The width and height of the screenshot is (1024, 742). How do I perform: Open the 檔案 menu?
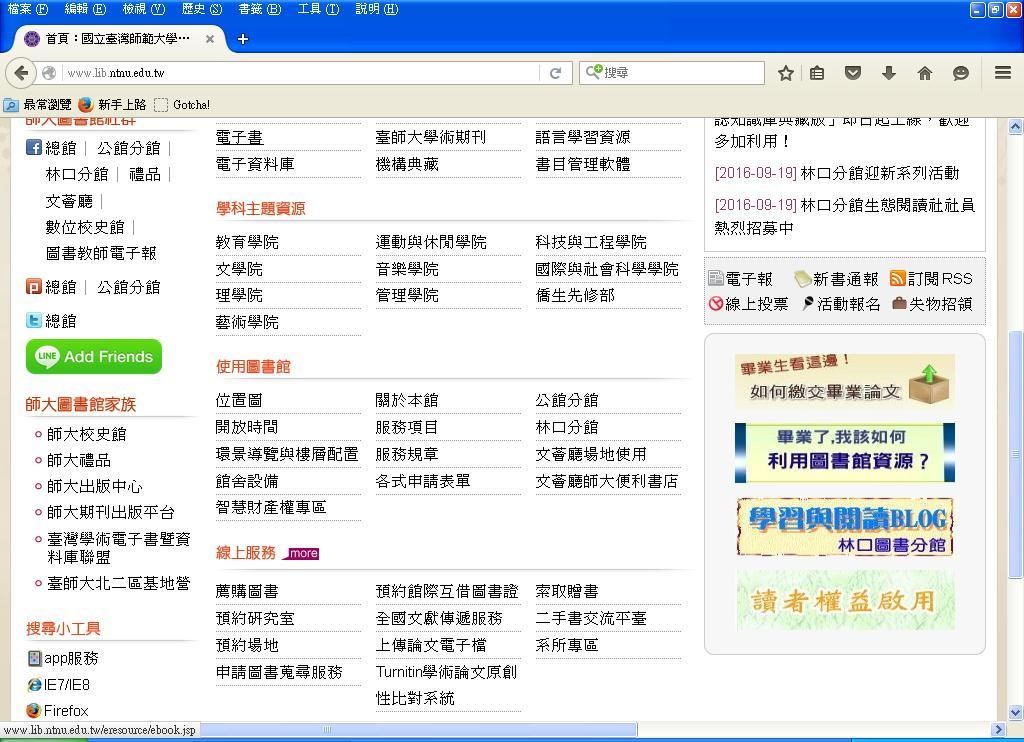27,9
